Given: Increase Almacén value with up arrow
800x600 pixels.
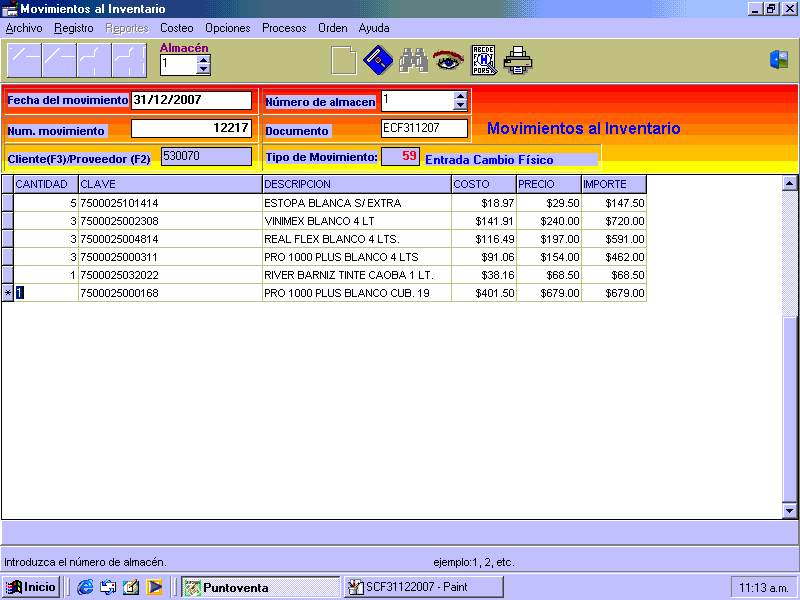Looking at the screenshot, I should pyautogui.click(x=204, y=59).
